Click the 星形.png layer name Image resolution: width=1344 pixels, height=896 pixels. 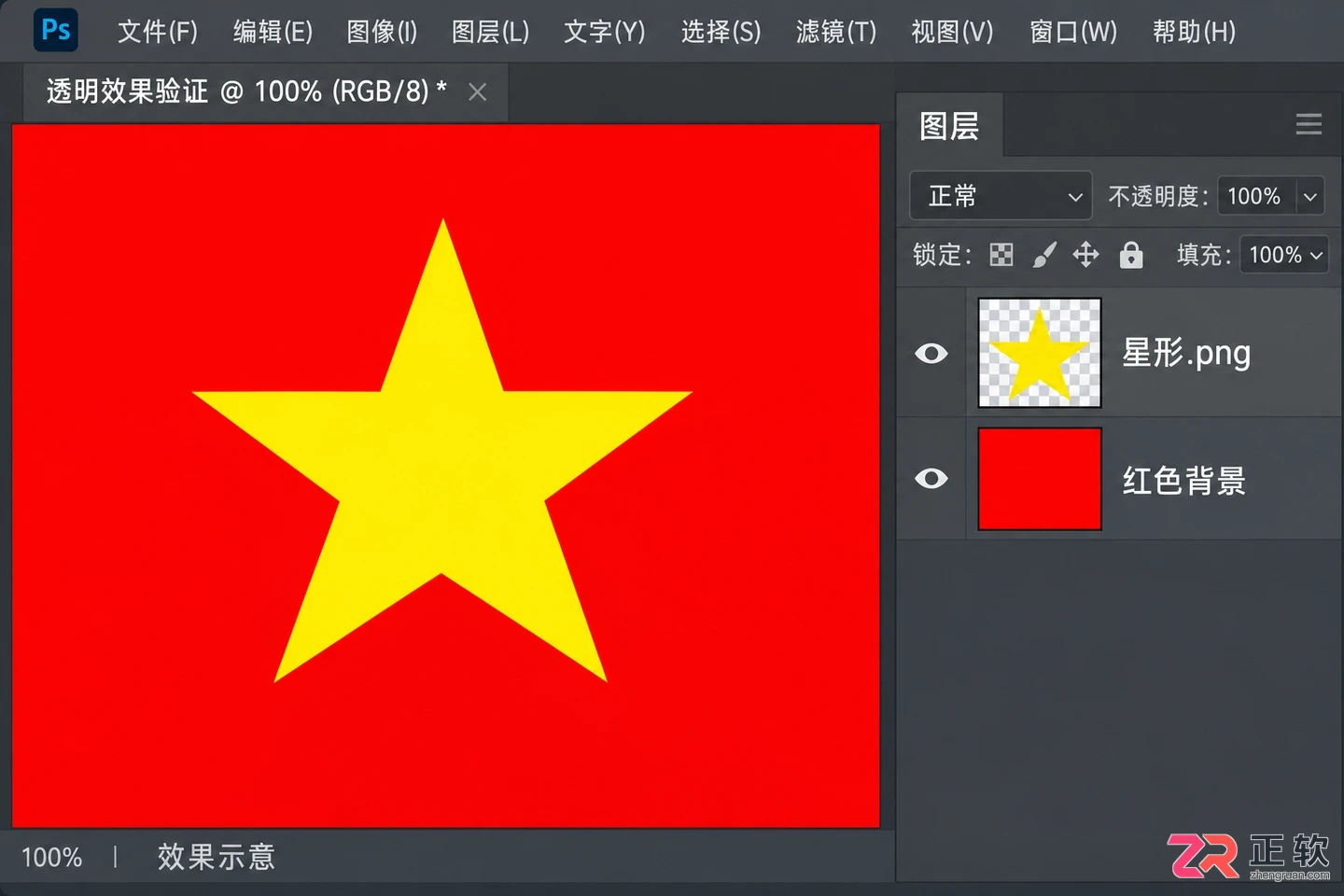tap(1185, 354)
